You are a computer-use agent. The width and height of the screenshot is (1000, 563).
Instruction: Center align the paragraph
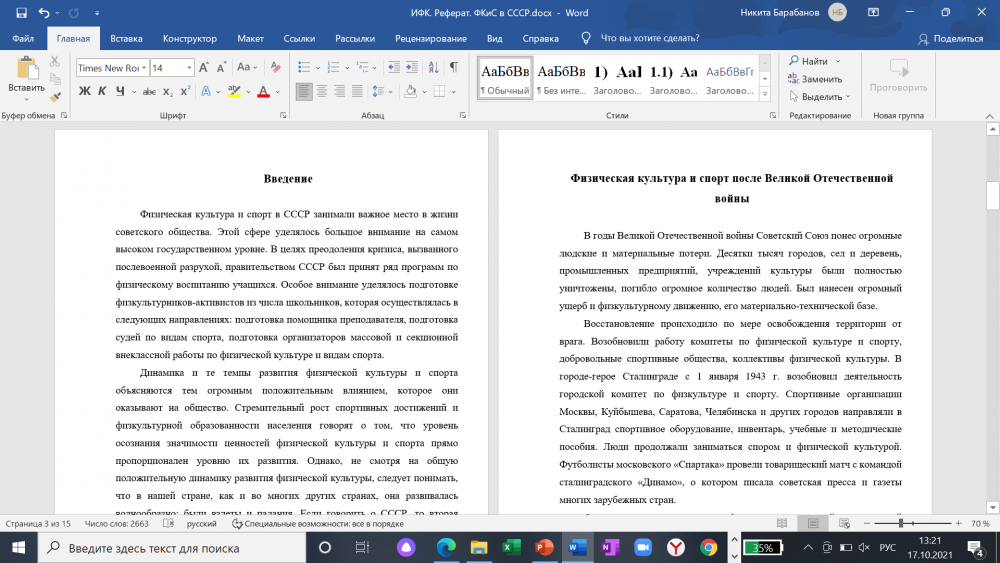point(321,91)
